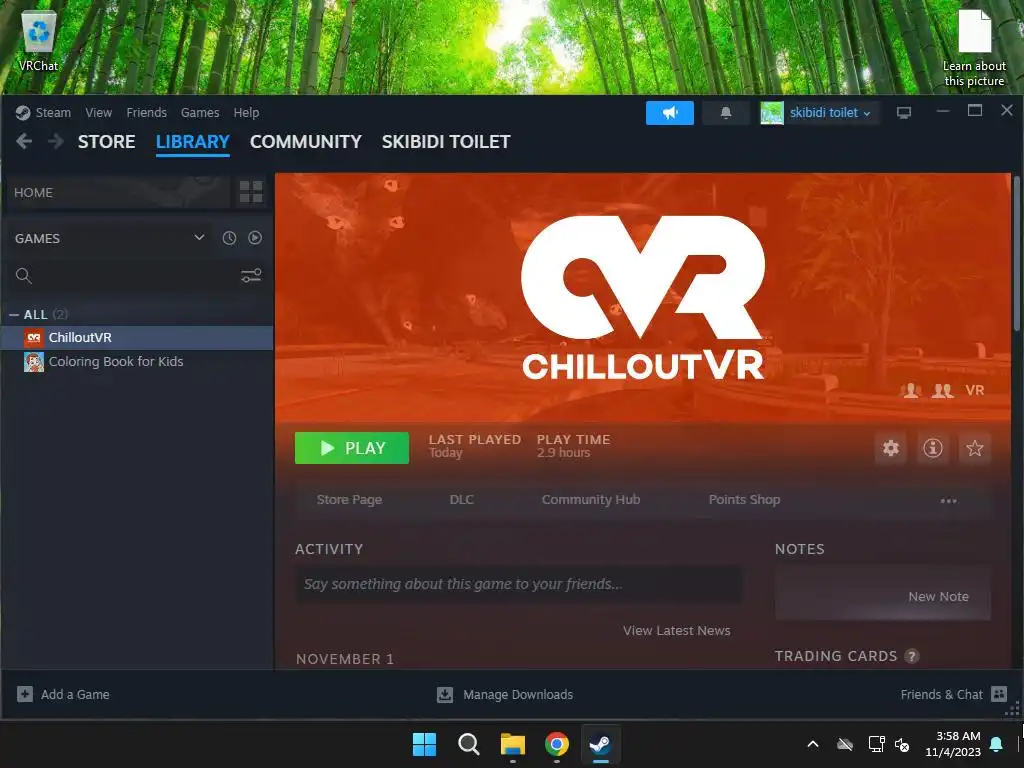Open the Help menu
1024x768 pixels.
pos(246,112)
